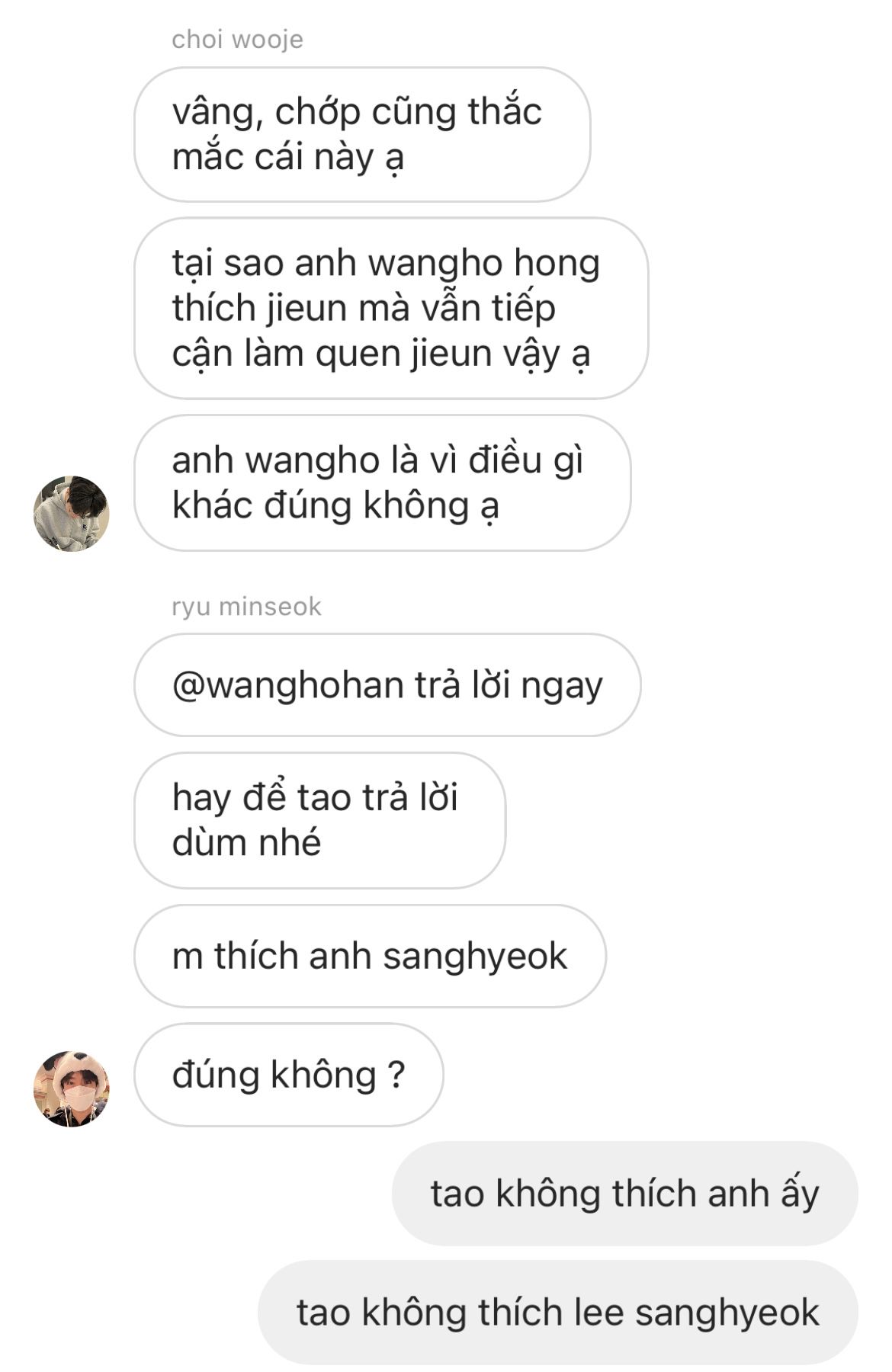Select message 'vâng, chớp cũng thắc mắc cái này ạ'
Screen dimensions: 892x1372
tap(362, 134)
